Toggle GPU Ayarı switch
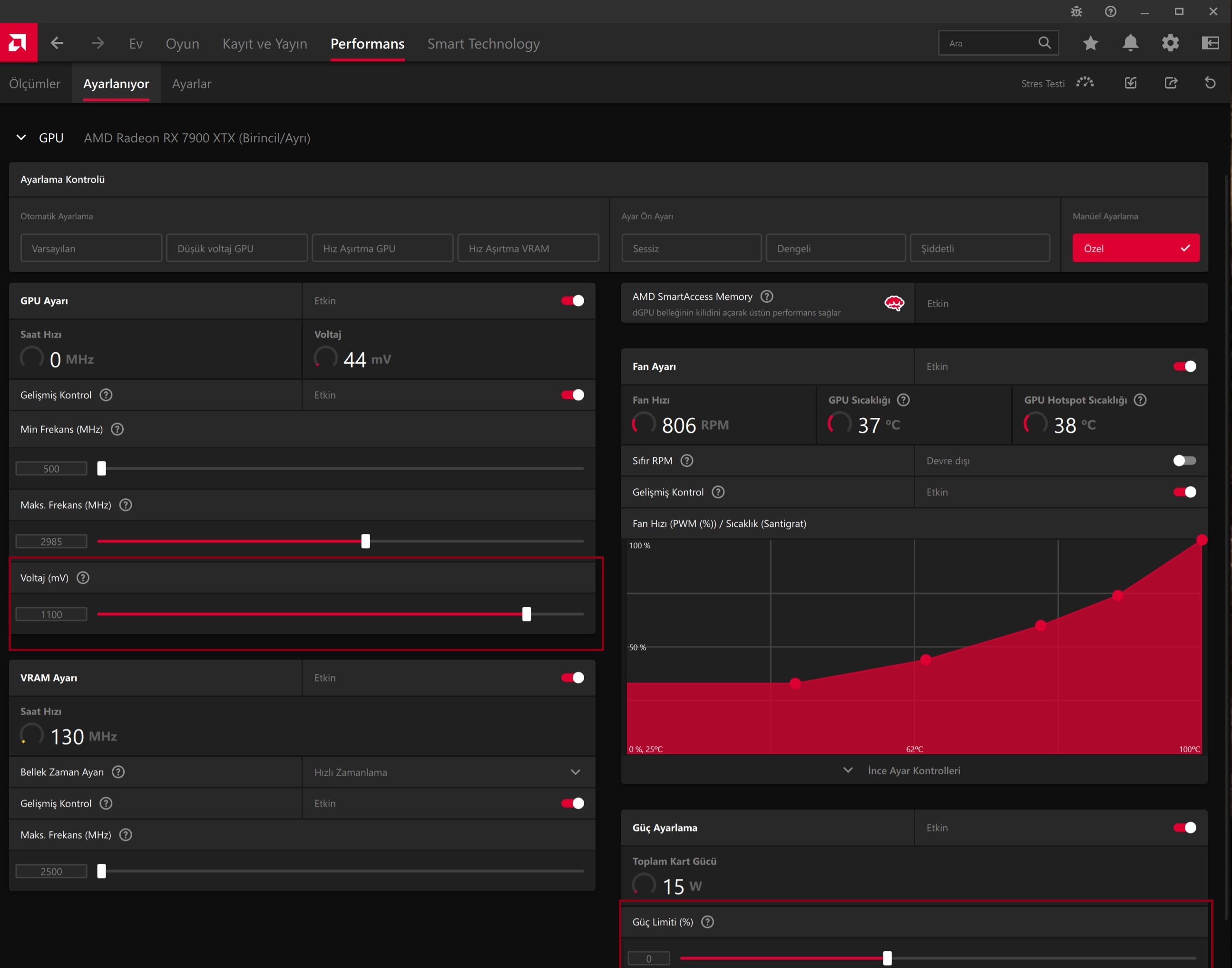The height and width of the screenshot is (968, 1232). click(x=572, y=301)
